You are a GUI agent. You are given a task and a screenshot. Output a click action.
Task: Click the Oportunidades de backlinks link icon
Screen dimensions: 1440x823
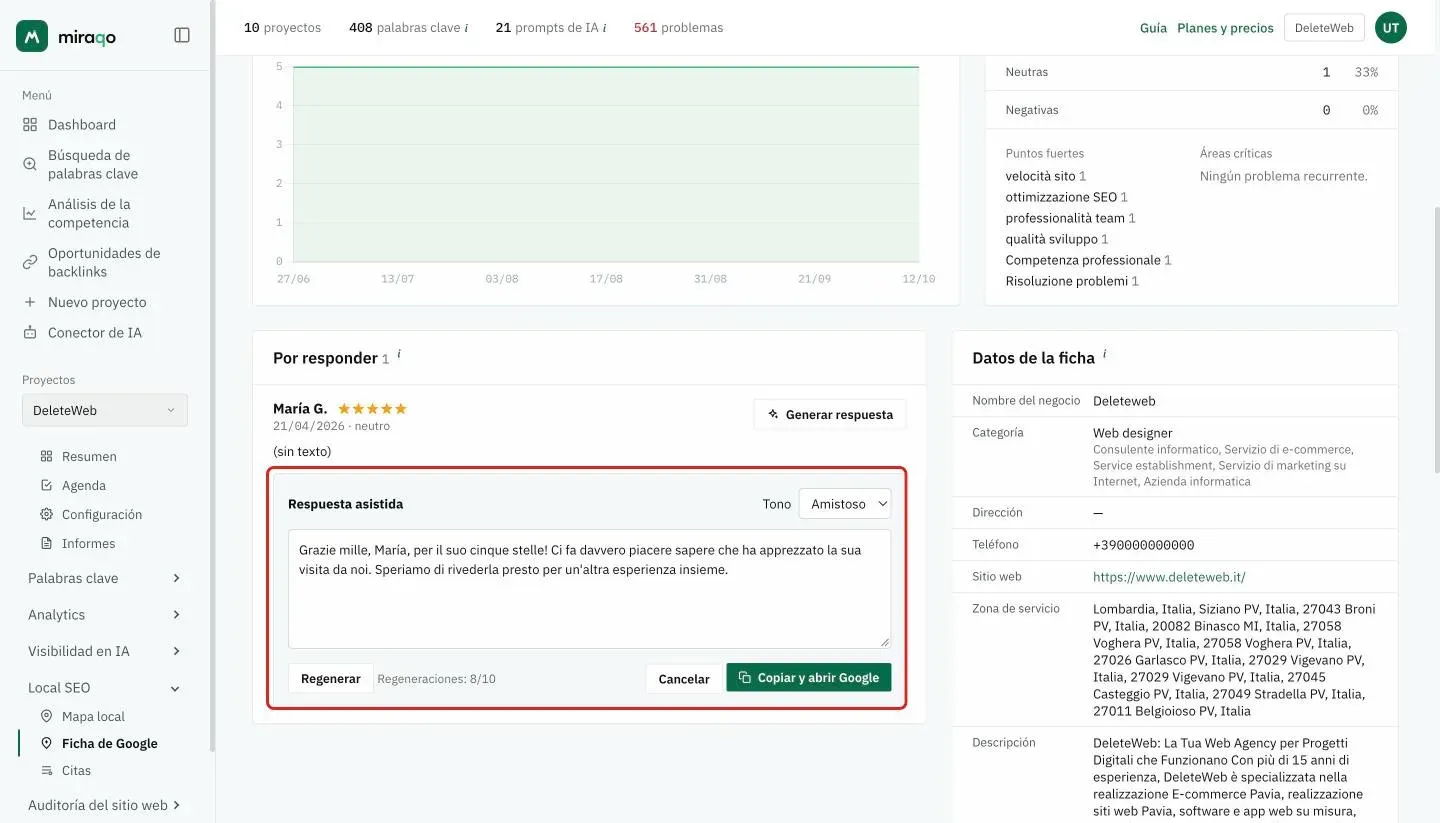[x=30, y=262]
